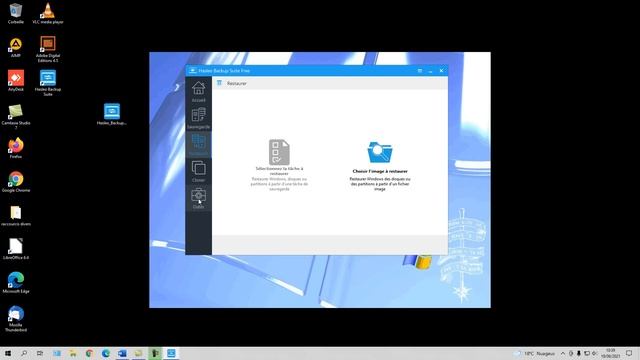Open Task View on taskbar
This screenshot has width=640, height=360.
[40, 353]
